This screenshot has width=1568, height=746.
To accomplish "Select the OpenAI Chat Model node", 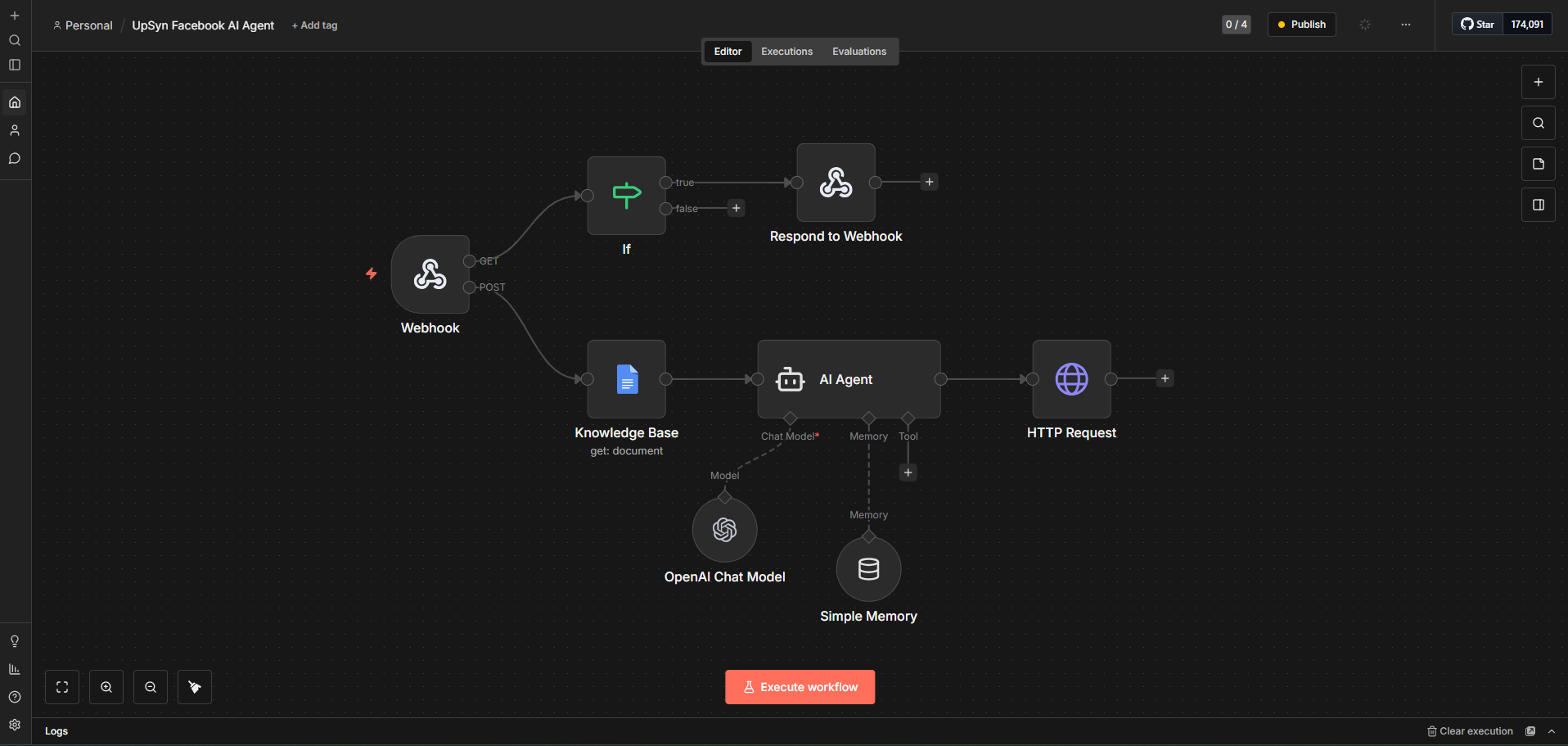I will (x=724, y=529).
